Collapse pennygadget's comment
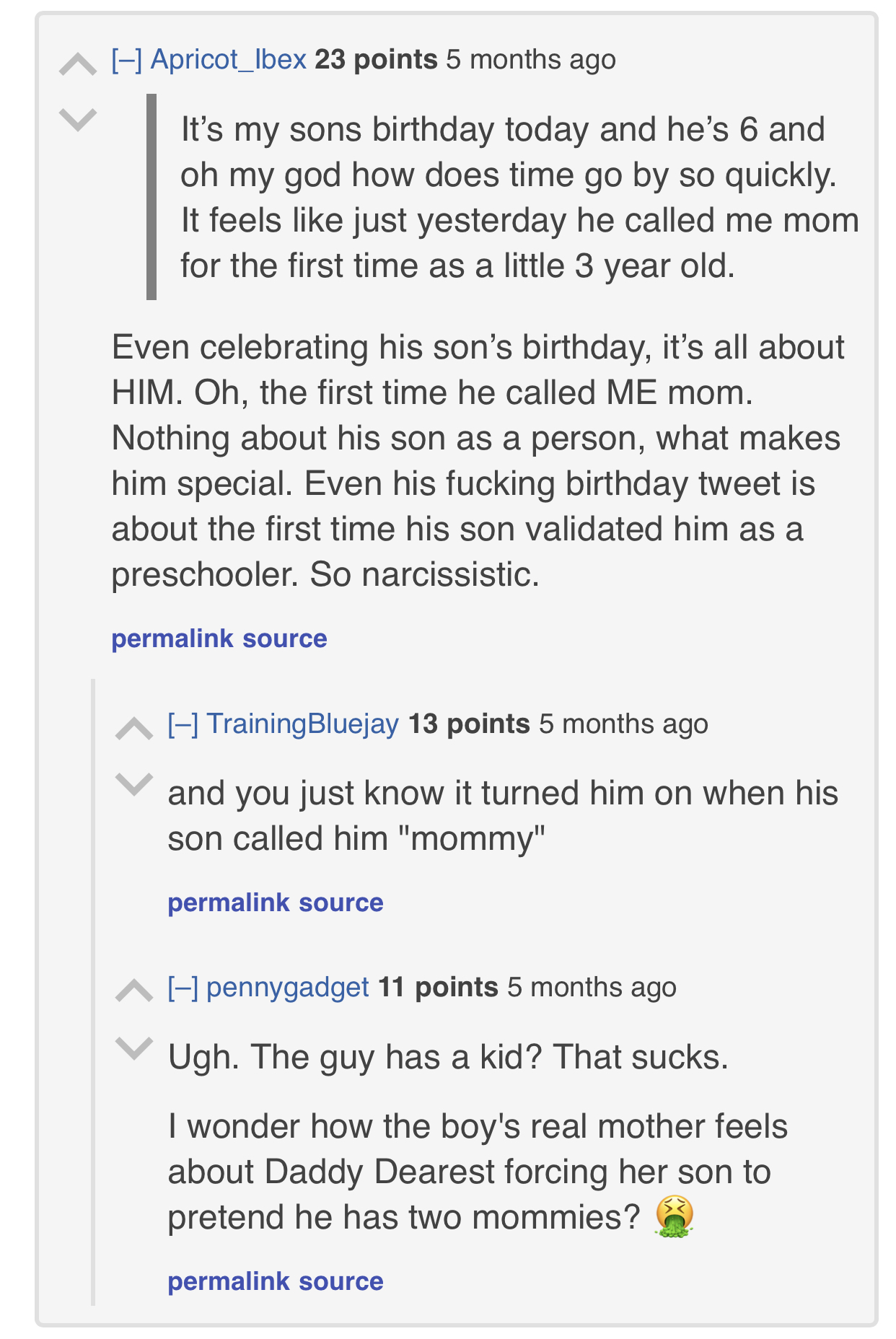Image resolution: width=896 pixels, height=1339 pixels. click(183, 988)
